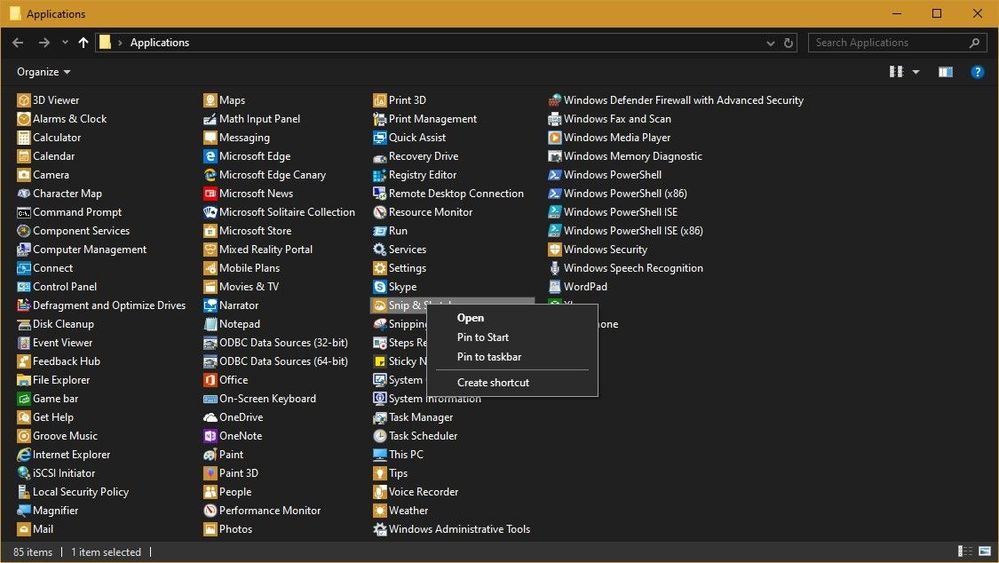Click the Applications address bar breadcrumb
999x563 pixels.
[160, 43]
